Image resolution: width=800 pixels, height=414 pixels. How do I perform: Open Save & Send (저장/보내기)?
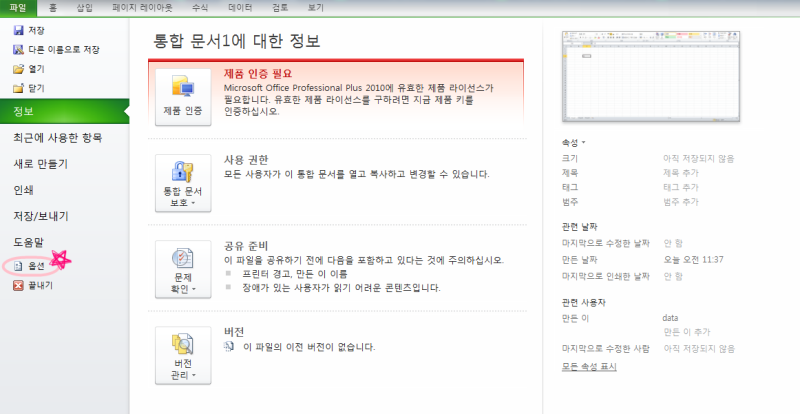[41, 216]
